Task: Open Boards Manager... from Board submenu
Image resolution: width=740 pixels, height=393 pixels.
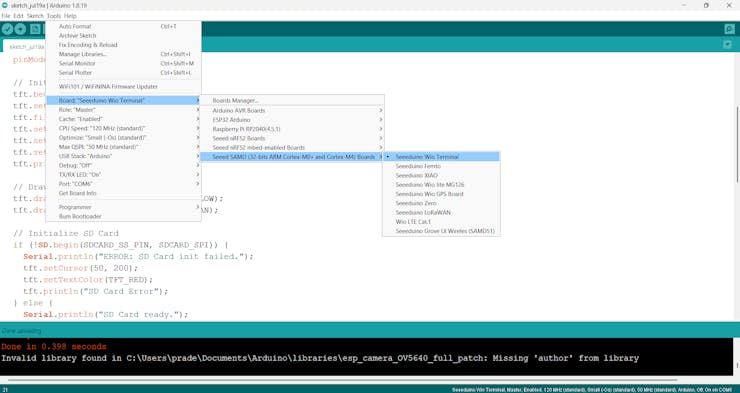Action: pos(292,101)
